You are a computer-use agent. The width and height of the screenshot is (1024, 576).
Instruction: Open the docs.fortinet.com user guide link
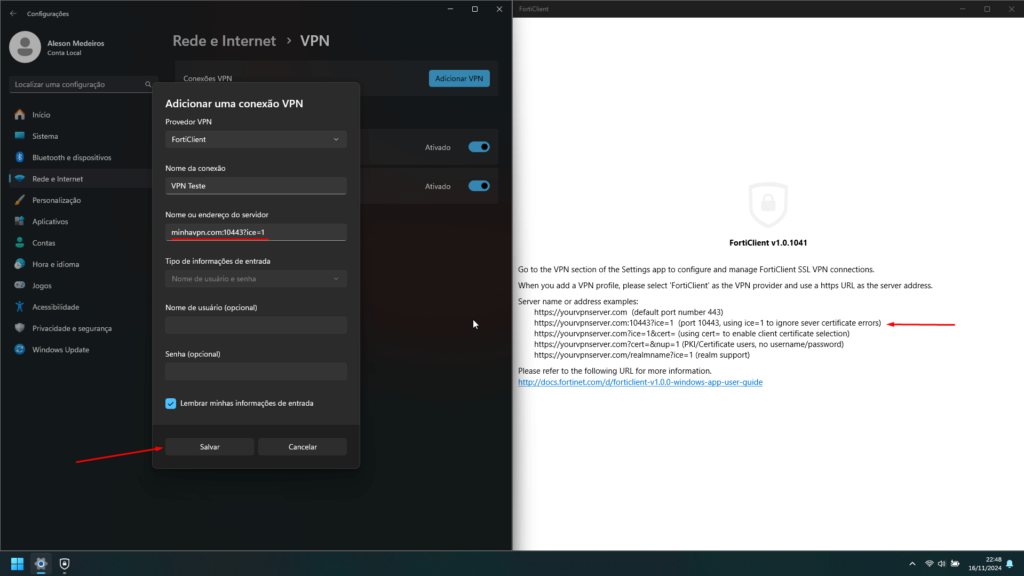640,382
